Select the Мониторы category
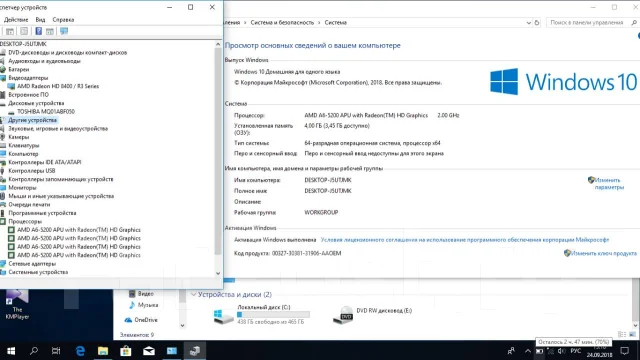 tap(22, 188)
